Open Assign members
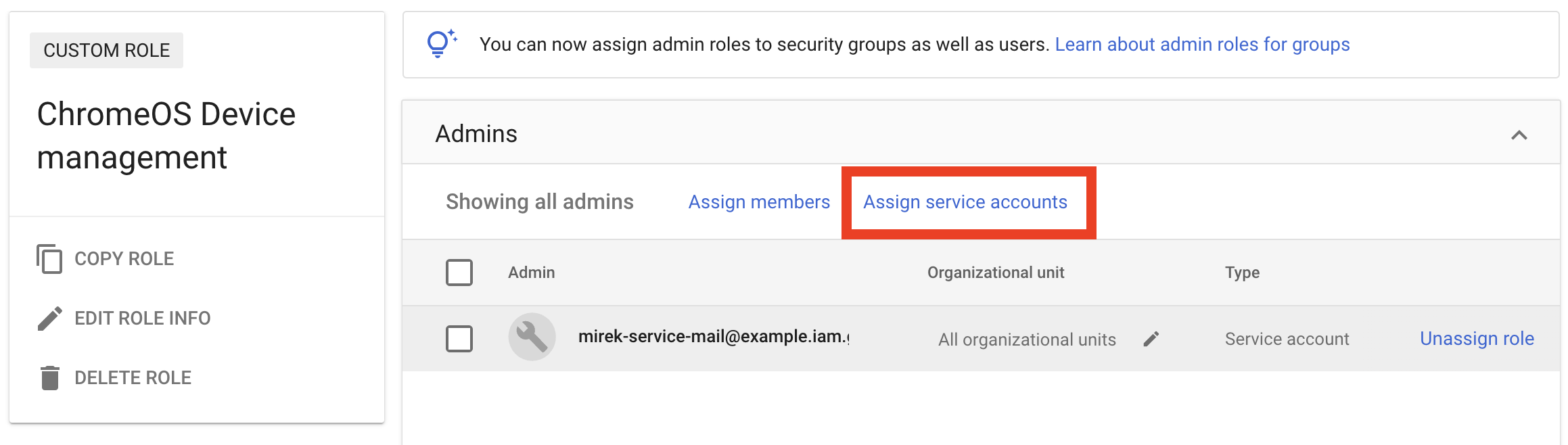 [758, 202]
